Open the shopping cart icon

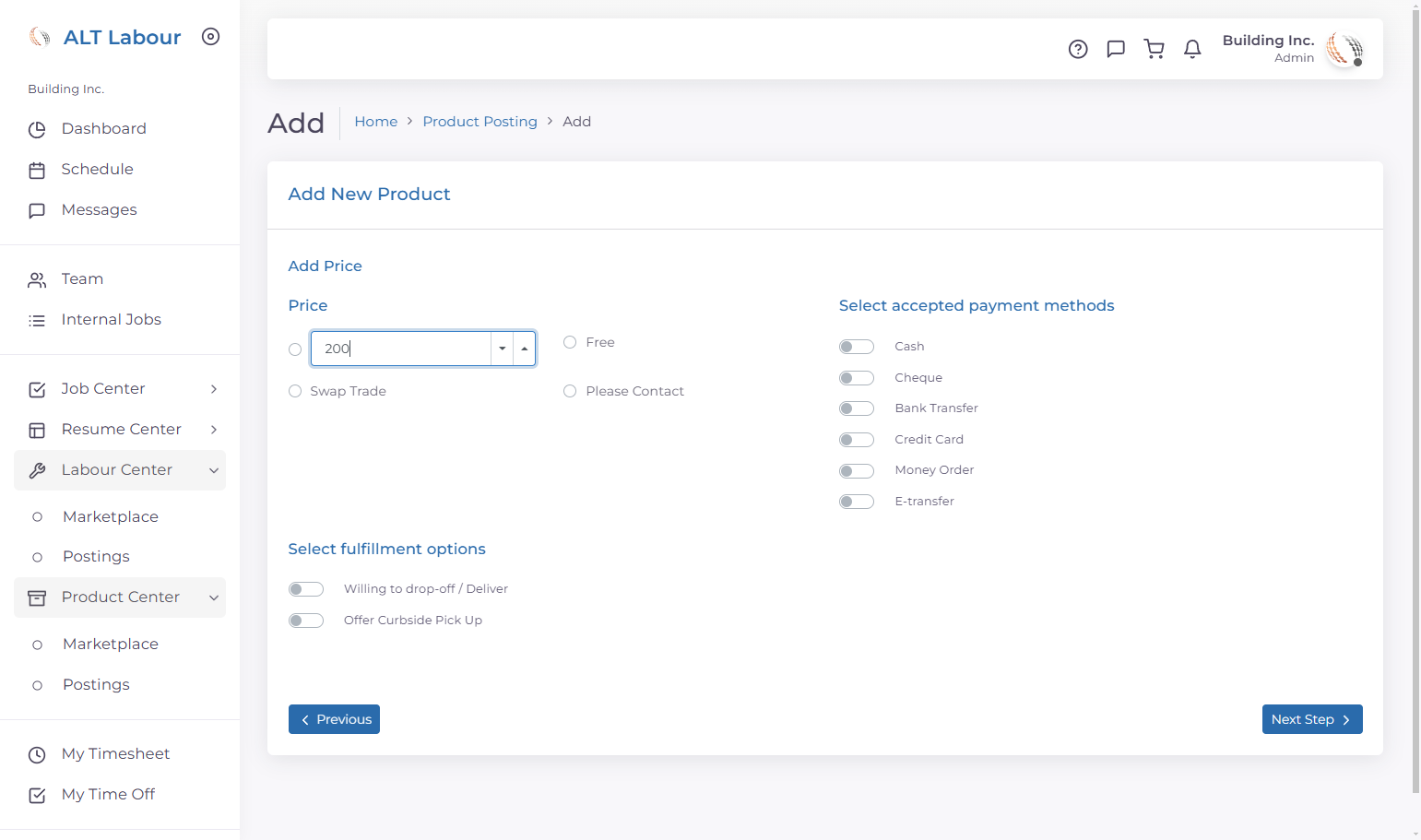[1154, 49]
